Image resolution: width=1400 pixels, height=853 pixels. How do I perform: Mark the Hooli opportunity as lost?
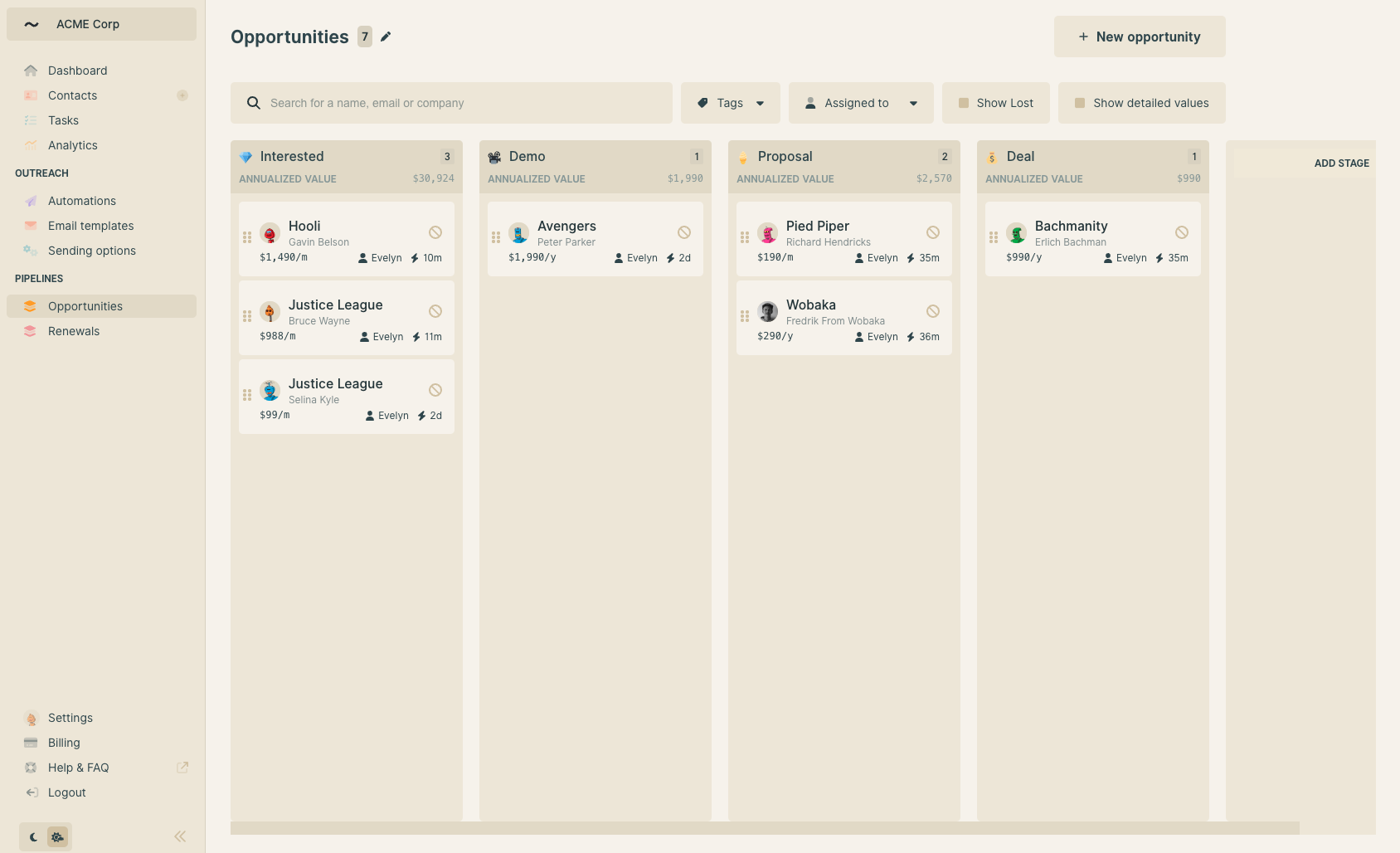click(435, 232)
